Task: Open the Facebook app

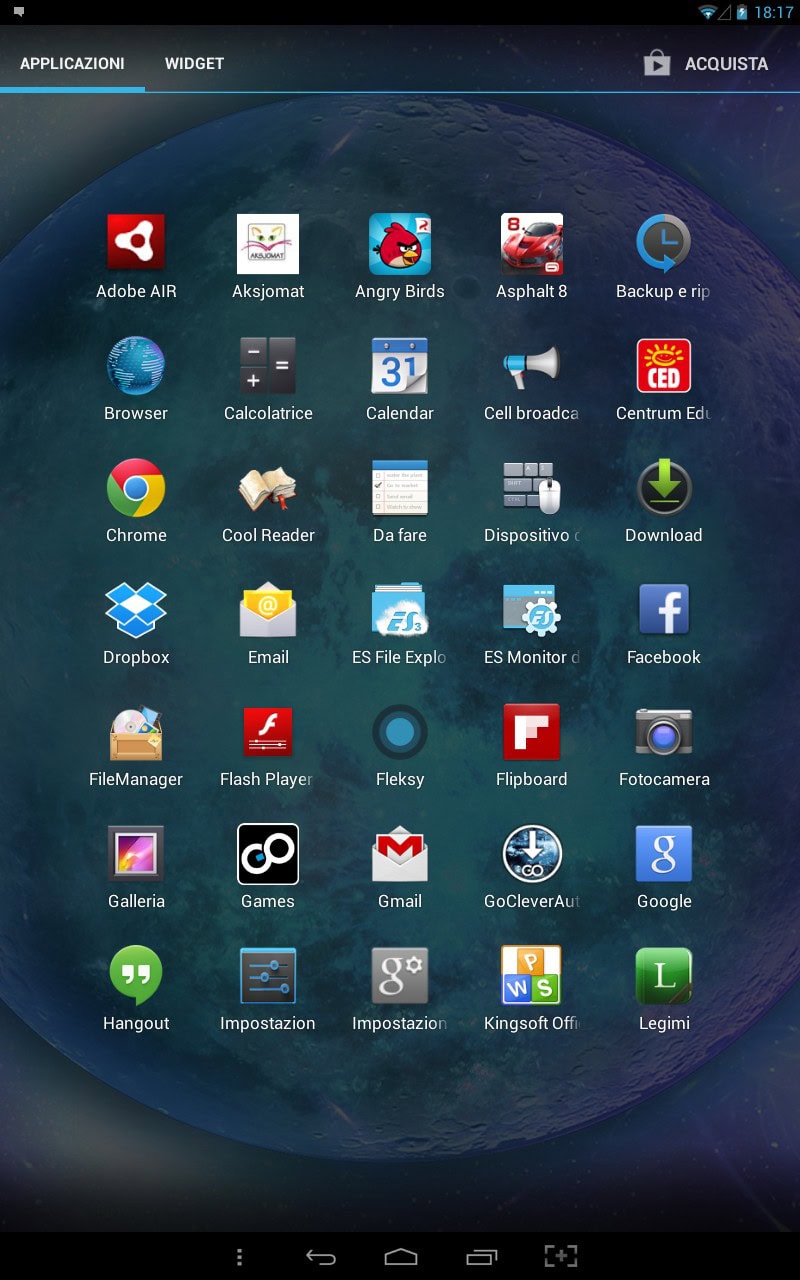Action: pyautogui.click(x=664, y=609)
